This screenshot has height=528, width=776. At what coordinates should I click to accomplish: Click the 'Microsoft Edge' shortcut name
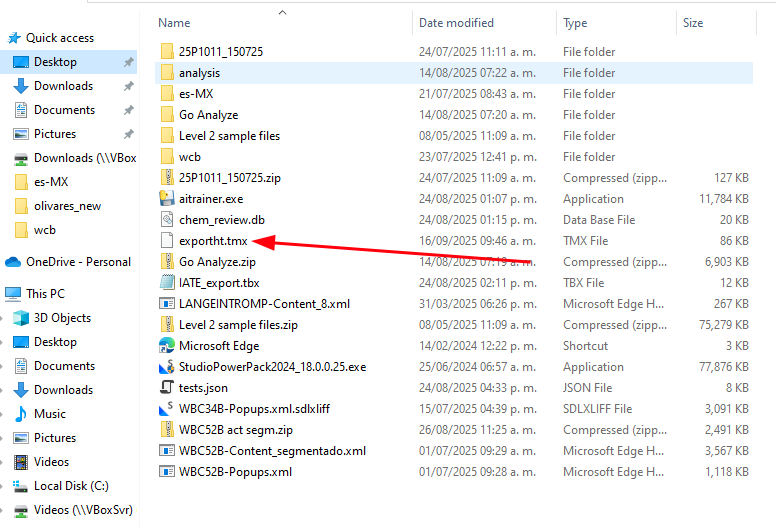(219, 346)
